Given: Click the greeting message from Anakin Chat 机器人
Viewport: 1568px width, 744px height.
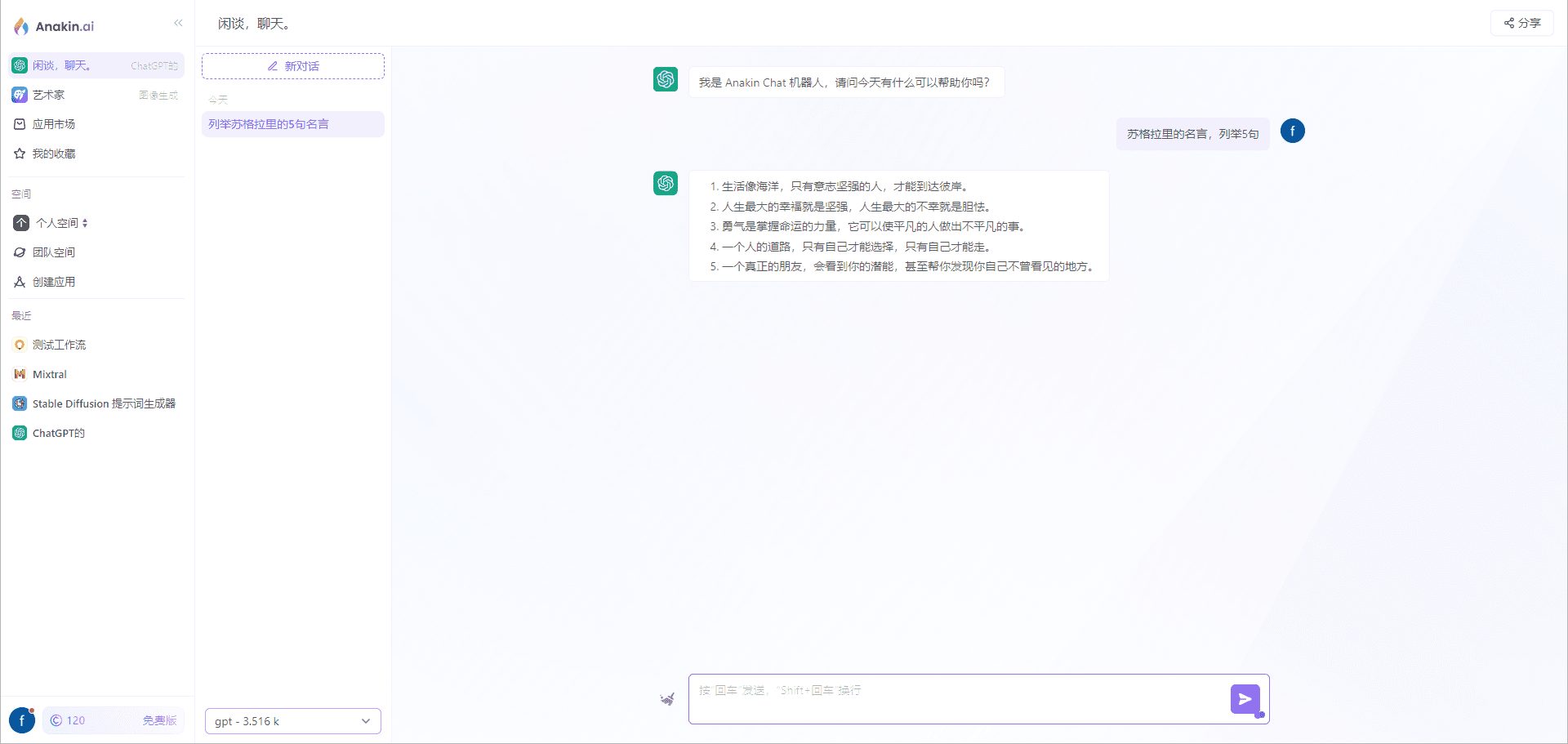Looking at the screenshot, I should click(846, 82).
